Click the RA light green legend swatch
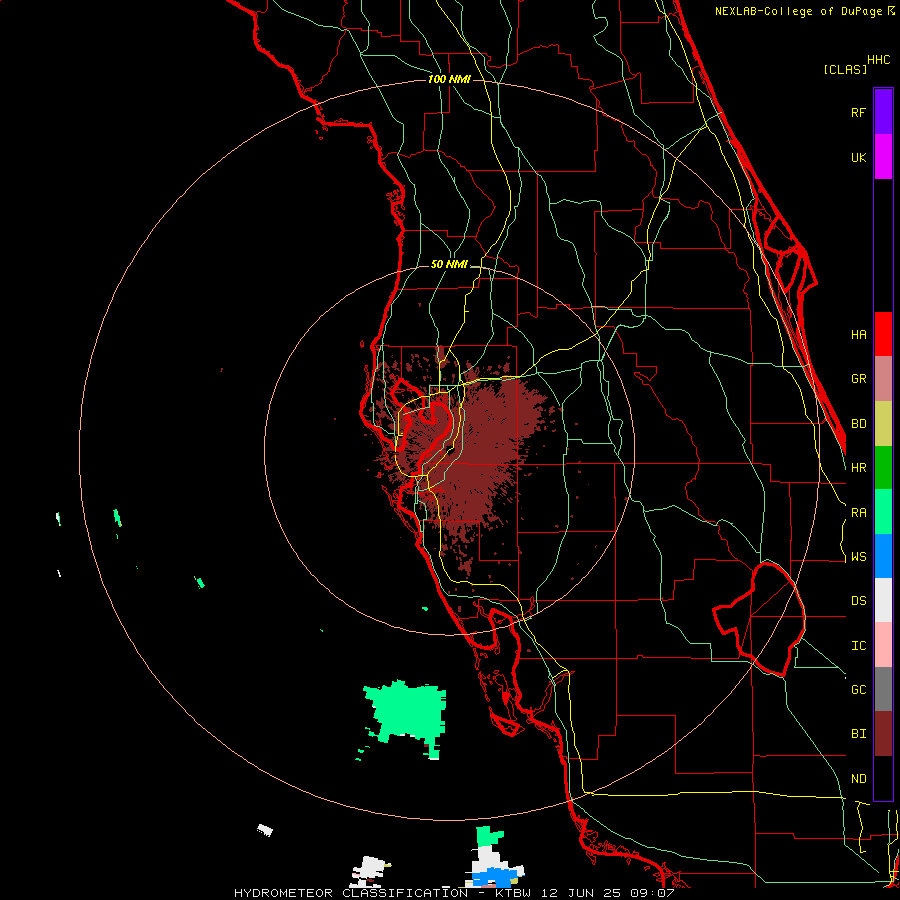 pyautogui.click(x=883, y=512)
